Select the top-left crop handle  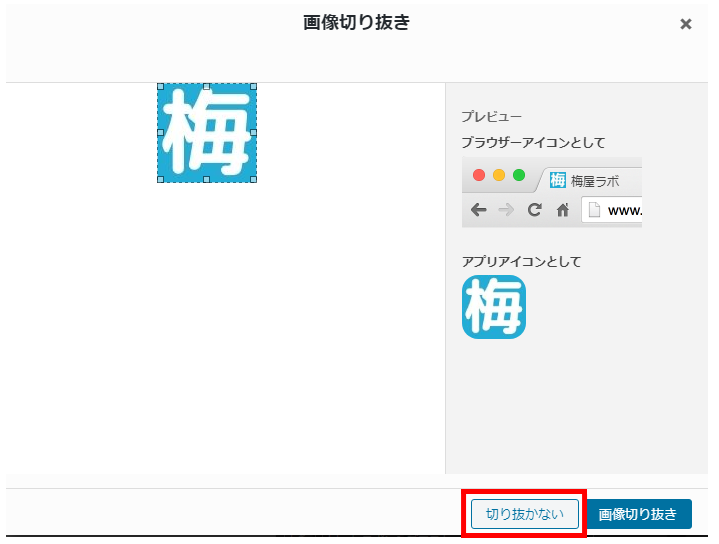pyautogui.click(x=160, y=86)
